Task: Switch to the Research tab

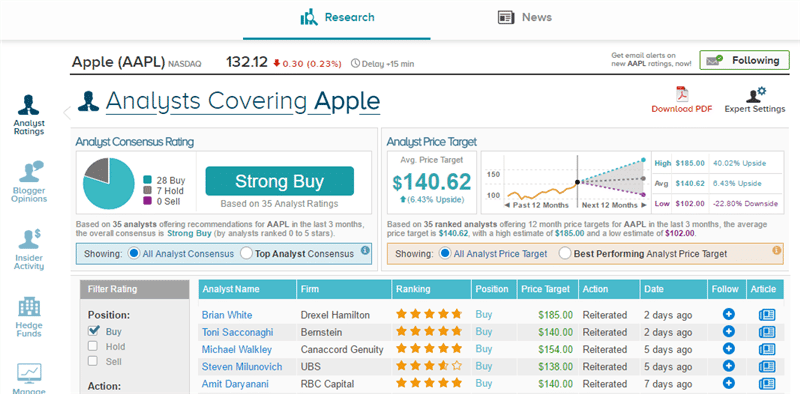Action: pos(337,18)
